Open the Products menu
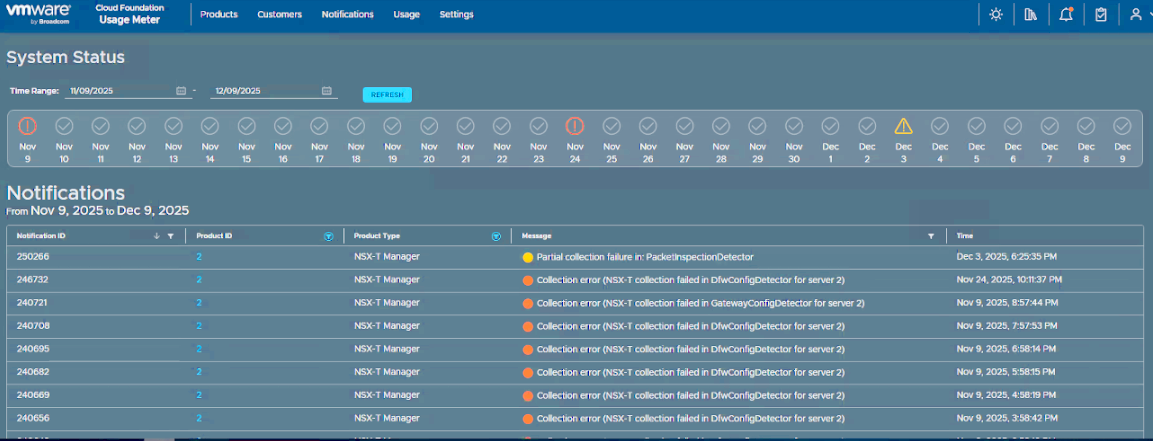Viewport: 1153px width, 441px height. tap(219, 15)
